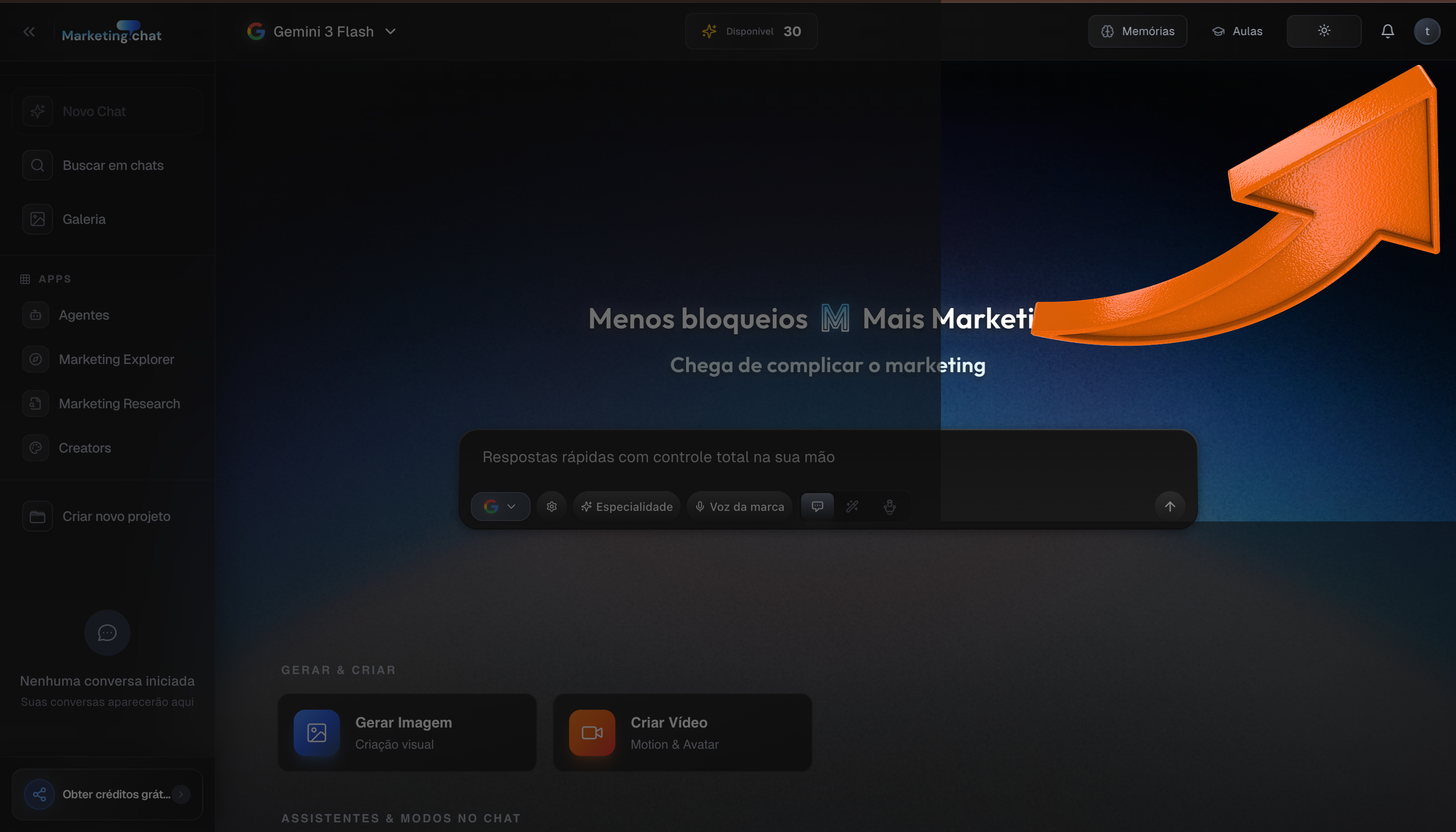Click the Gerar Imagem card
This screenshot has width=1456, height=832.
pos(407,732)
